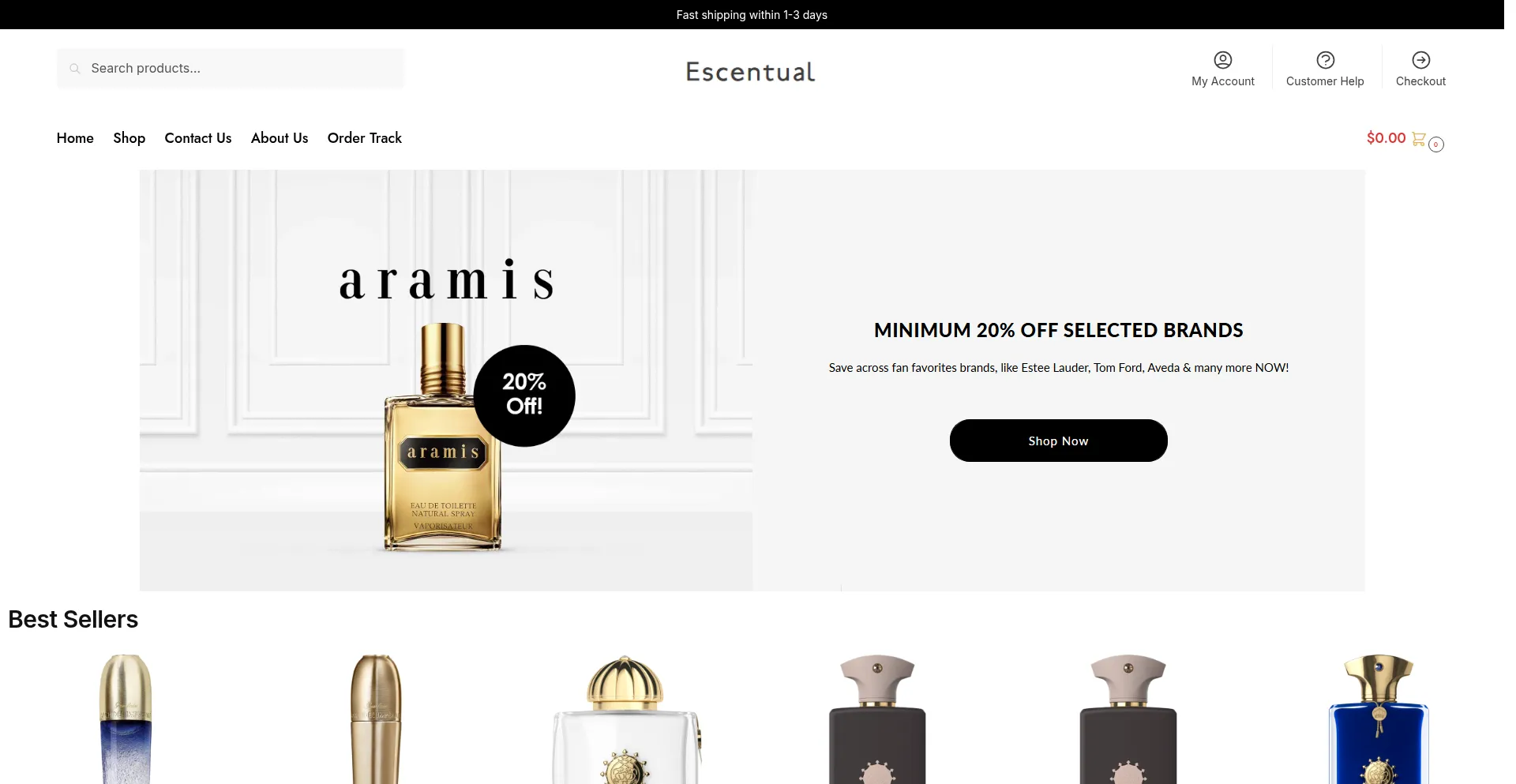Screen dimensions: 1516x784
Task: Open the Checkout arrow icon
Action: coord(1420,60)
